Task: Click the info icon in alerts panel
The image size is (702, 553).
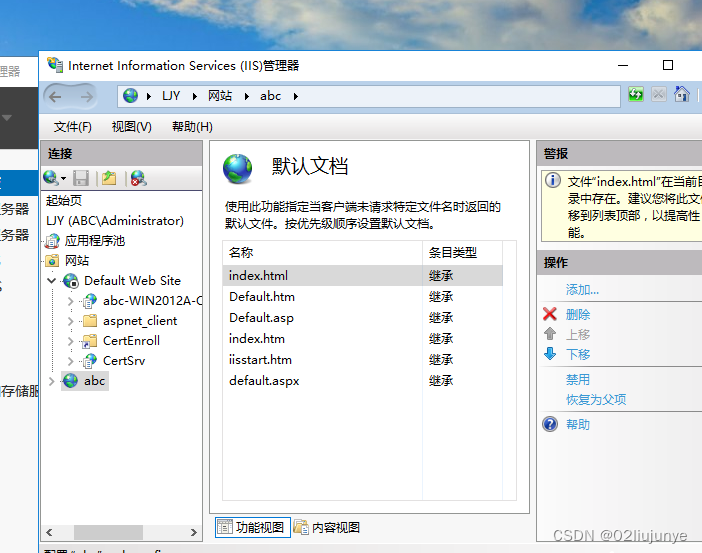Action: point(553,180)
